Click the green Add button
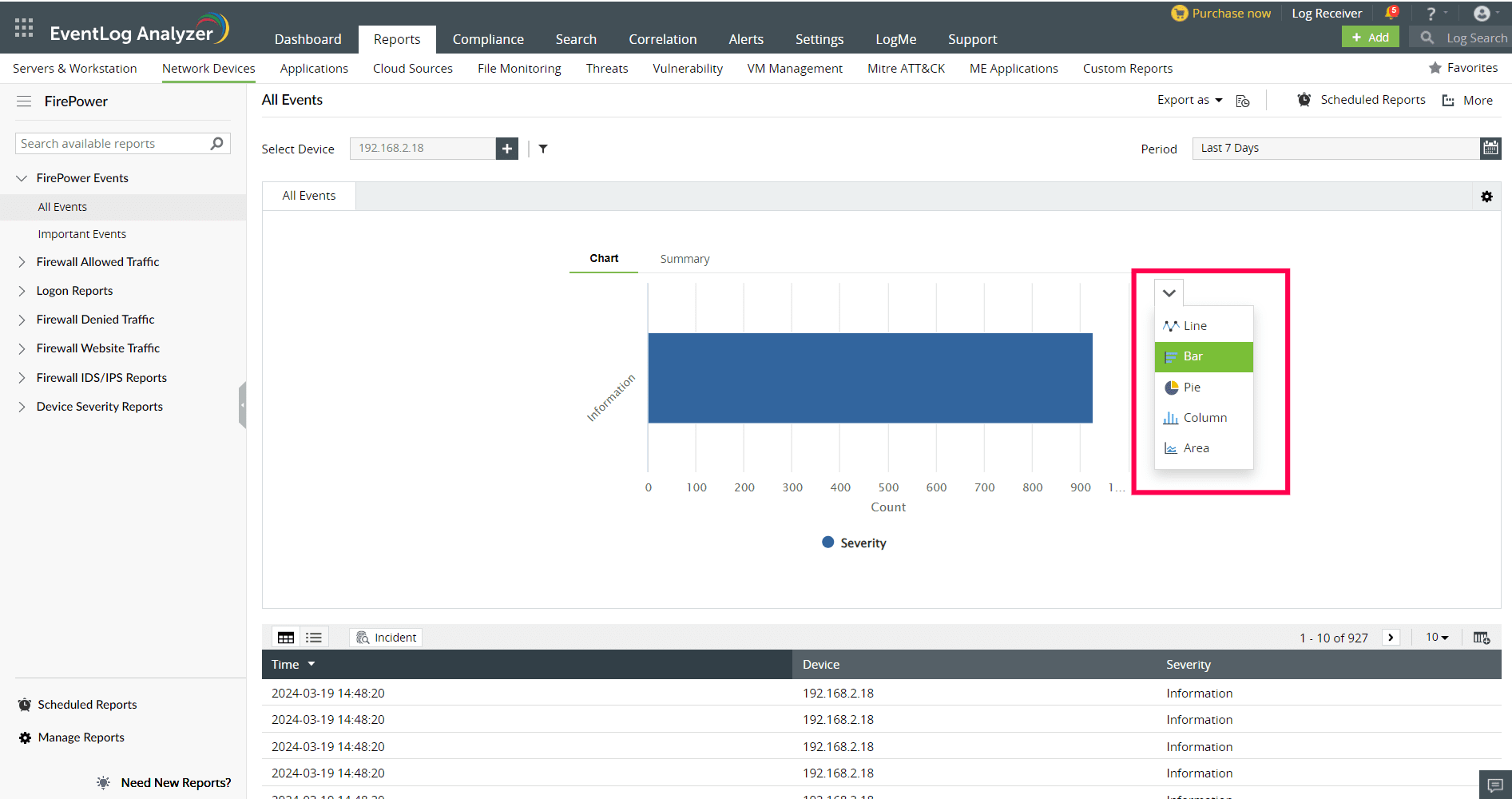Viewport: 1512px width, 799px height. click(1371, 38)
